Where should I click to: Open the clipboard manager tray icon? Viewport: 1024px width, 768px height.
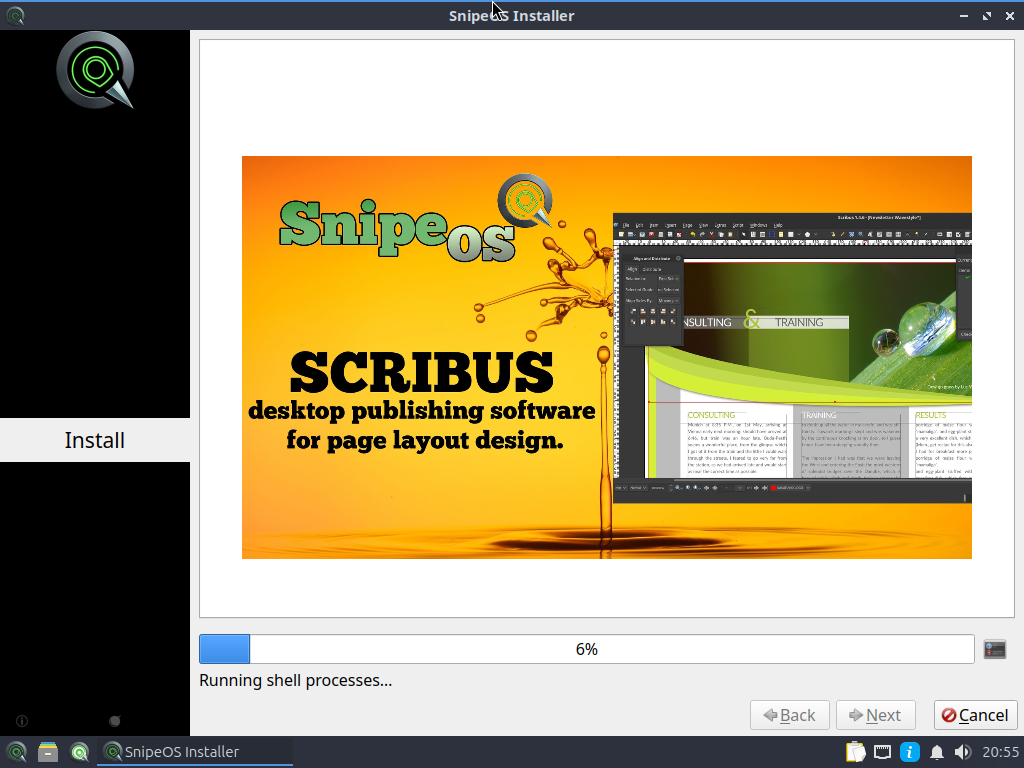tap(855, 752)
